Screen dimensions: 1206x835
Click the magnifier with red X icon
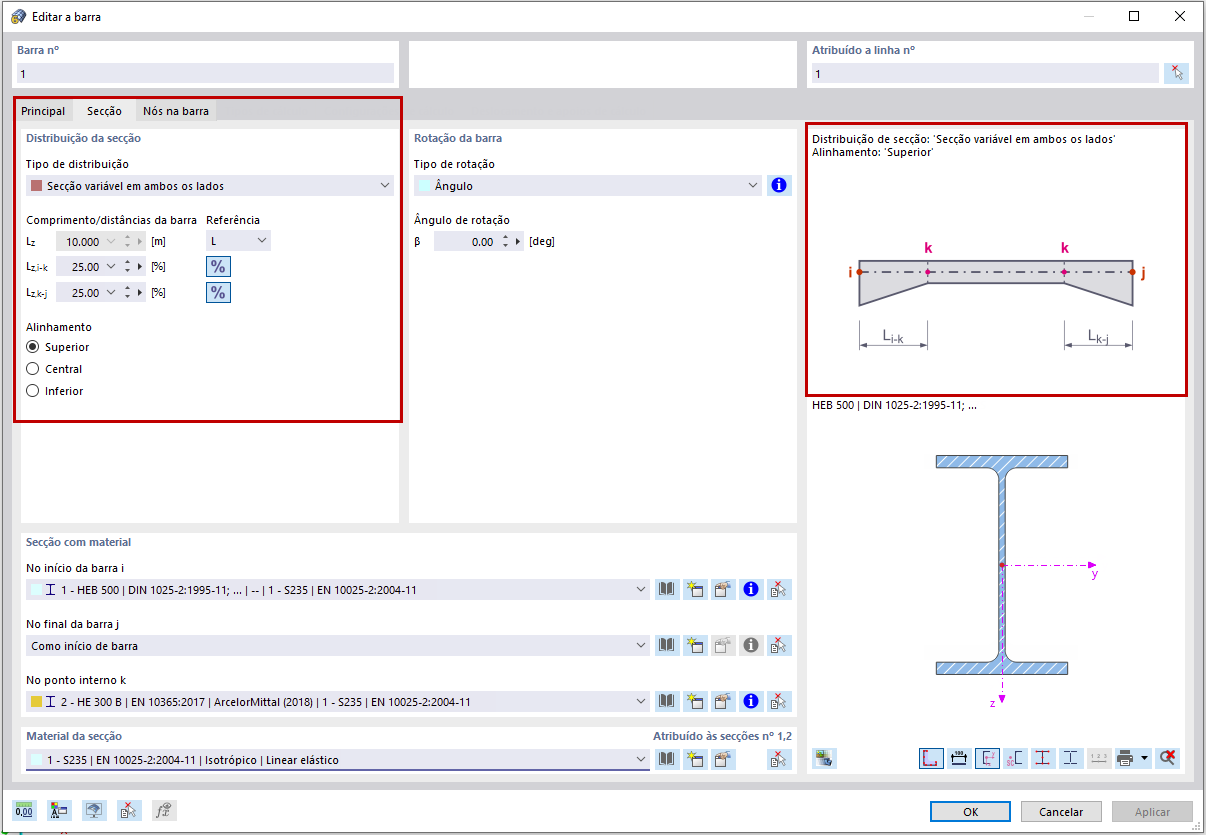tap(1166, 758)
